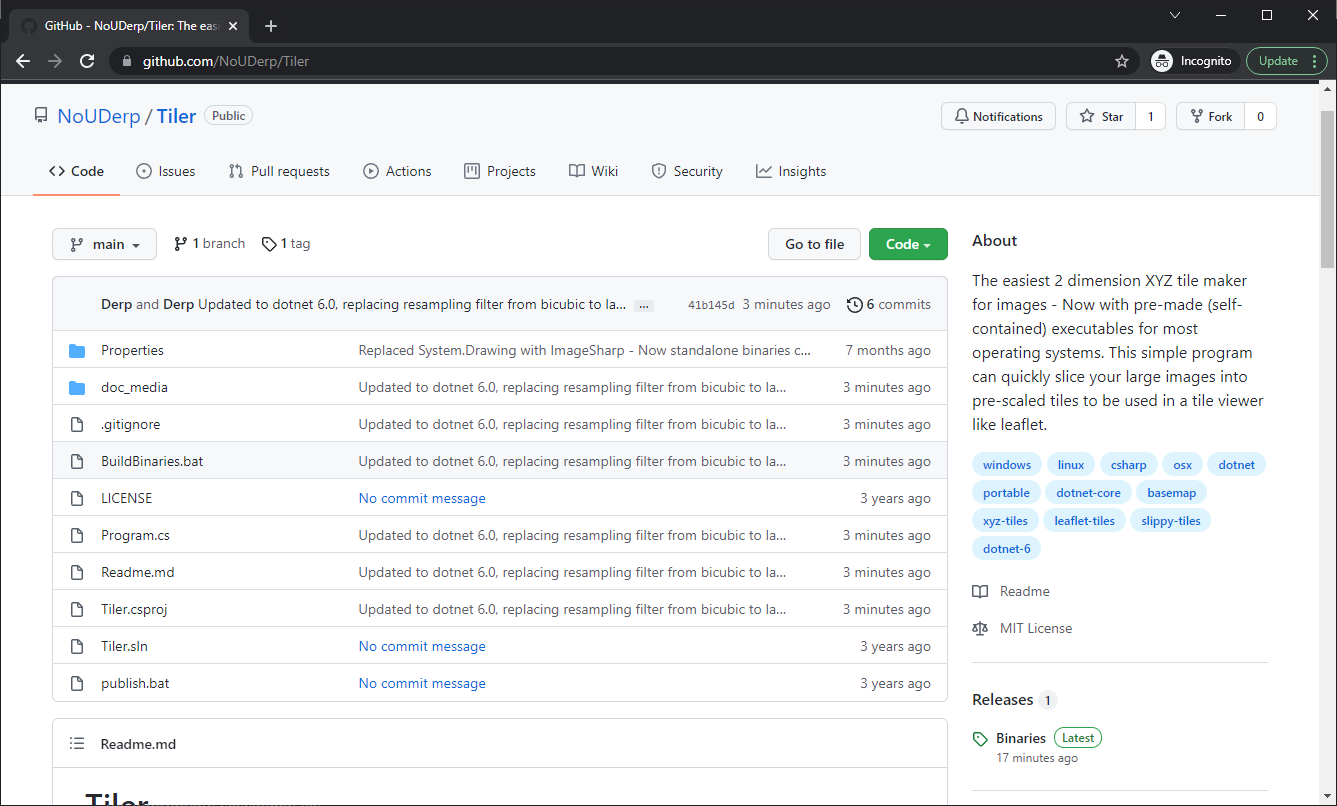Open the Incognito profile indicator
1337x806 pixels.
point(1194,61)
